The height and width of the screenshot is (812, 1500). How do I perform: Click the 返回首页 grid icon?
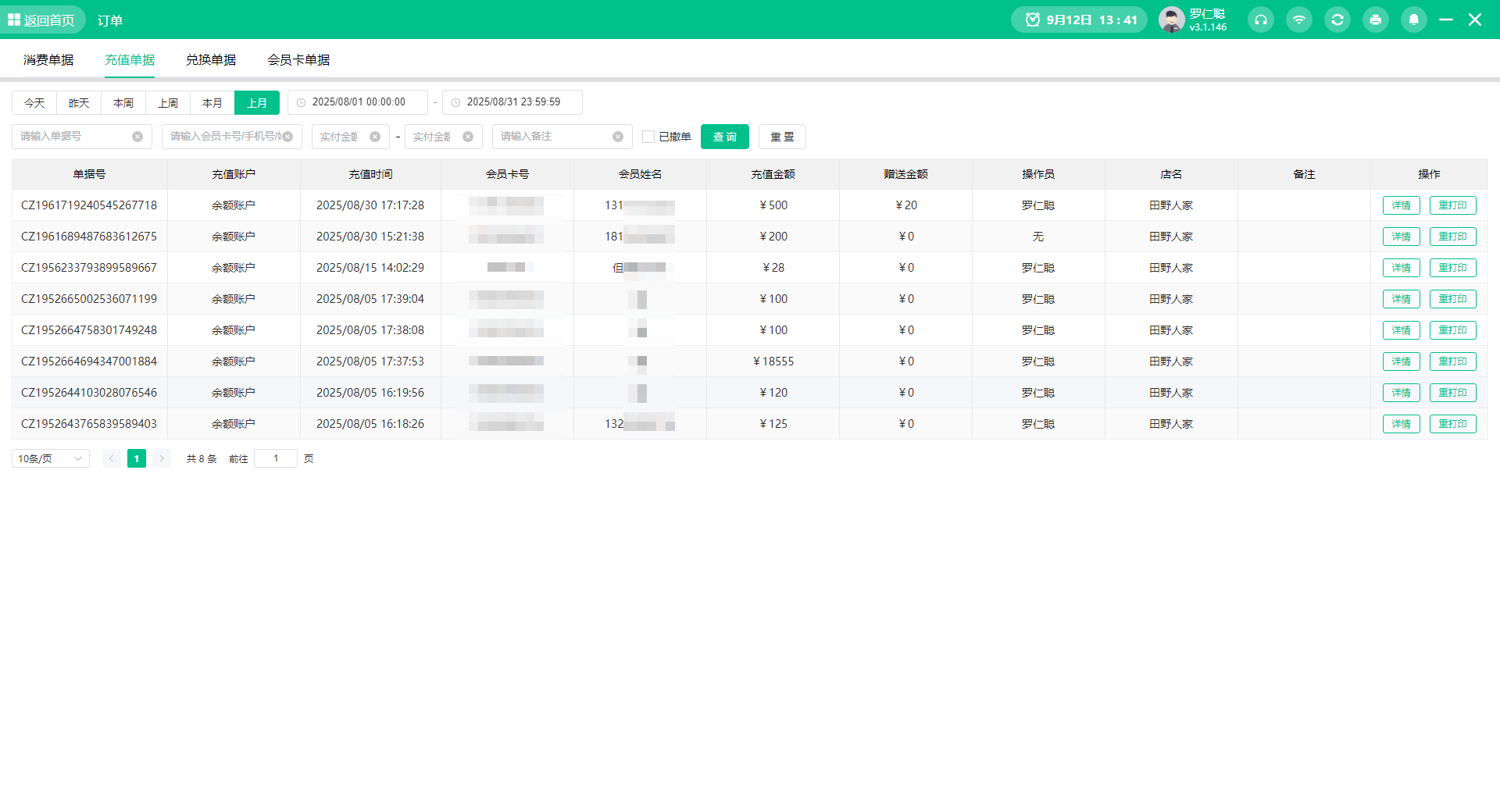(x=14, y=20)
